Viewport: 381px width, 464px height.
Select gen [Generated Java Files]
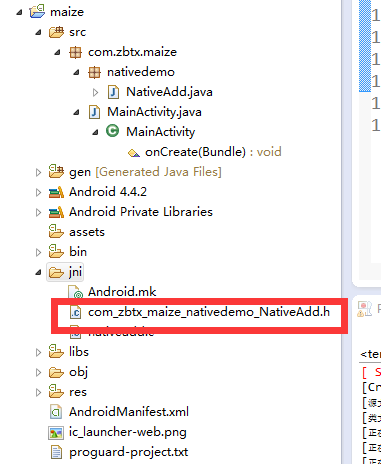(x=145, y=172)
